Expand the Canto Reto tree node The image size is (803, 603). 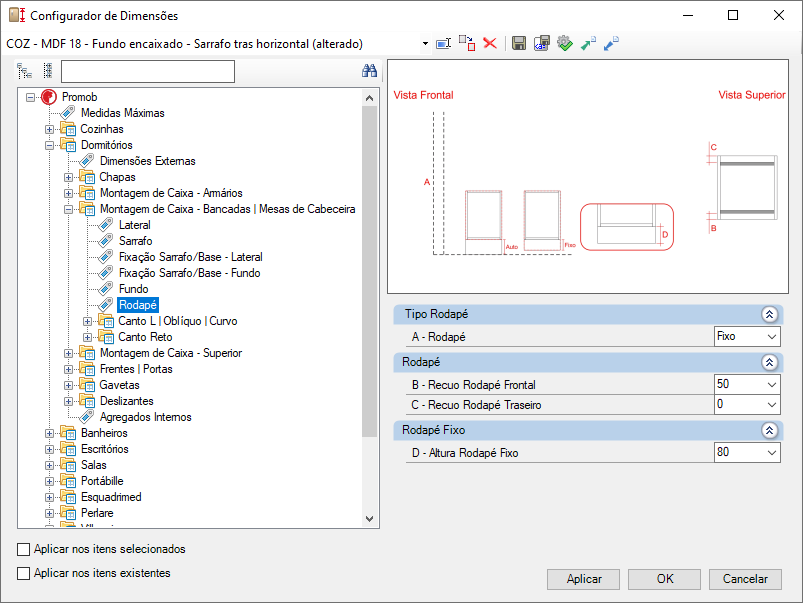[87, 338]
